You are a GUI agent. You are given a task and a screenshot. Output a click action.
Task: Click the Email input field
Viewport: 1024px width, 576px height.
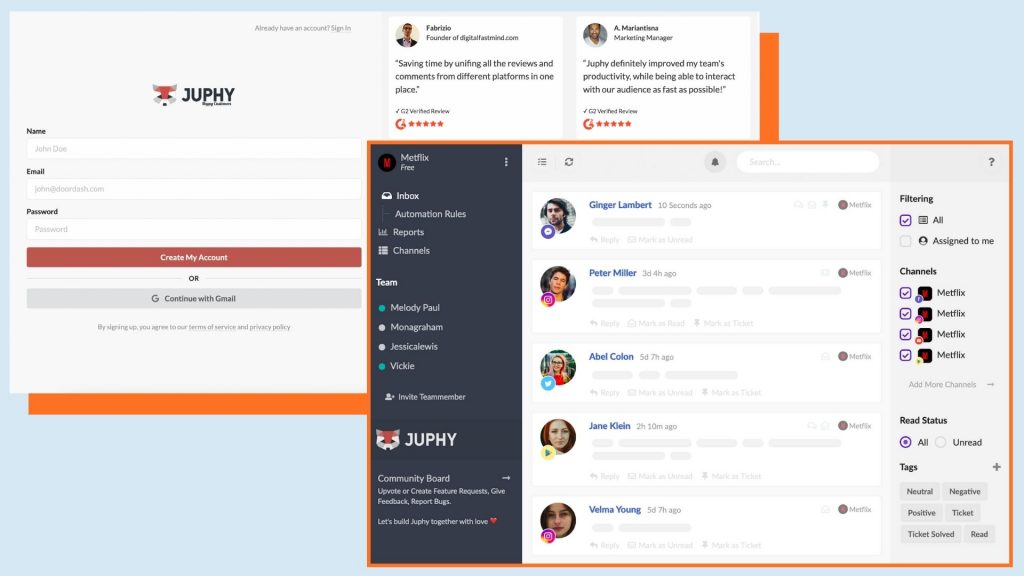[x=194, y=189]
